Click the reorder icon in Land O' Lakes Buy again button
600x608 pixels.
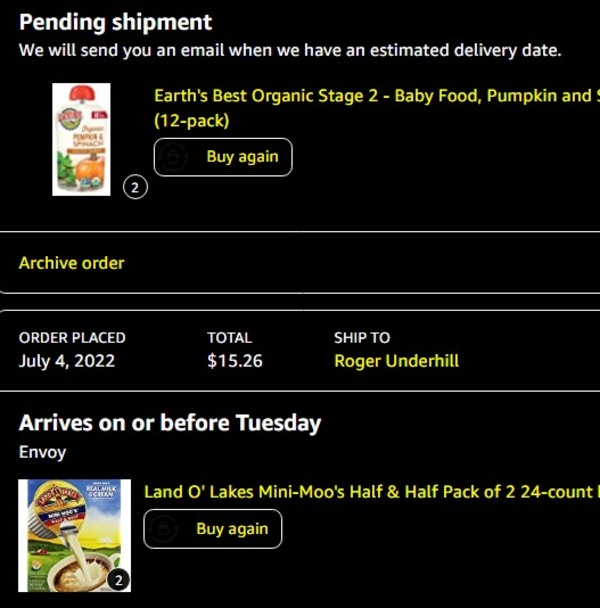pos(164,529)
